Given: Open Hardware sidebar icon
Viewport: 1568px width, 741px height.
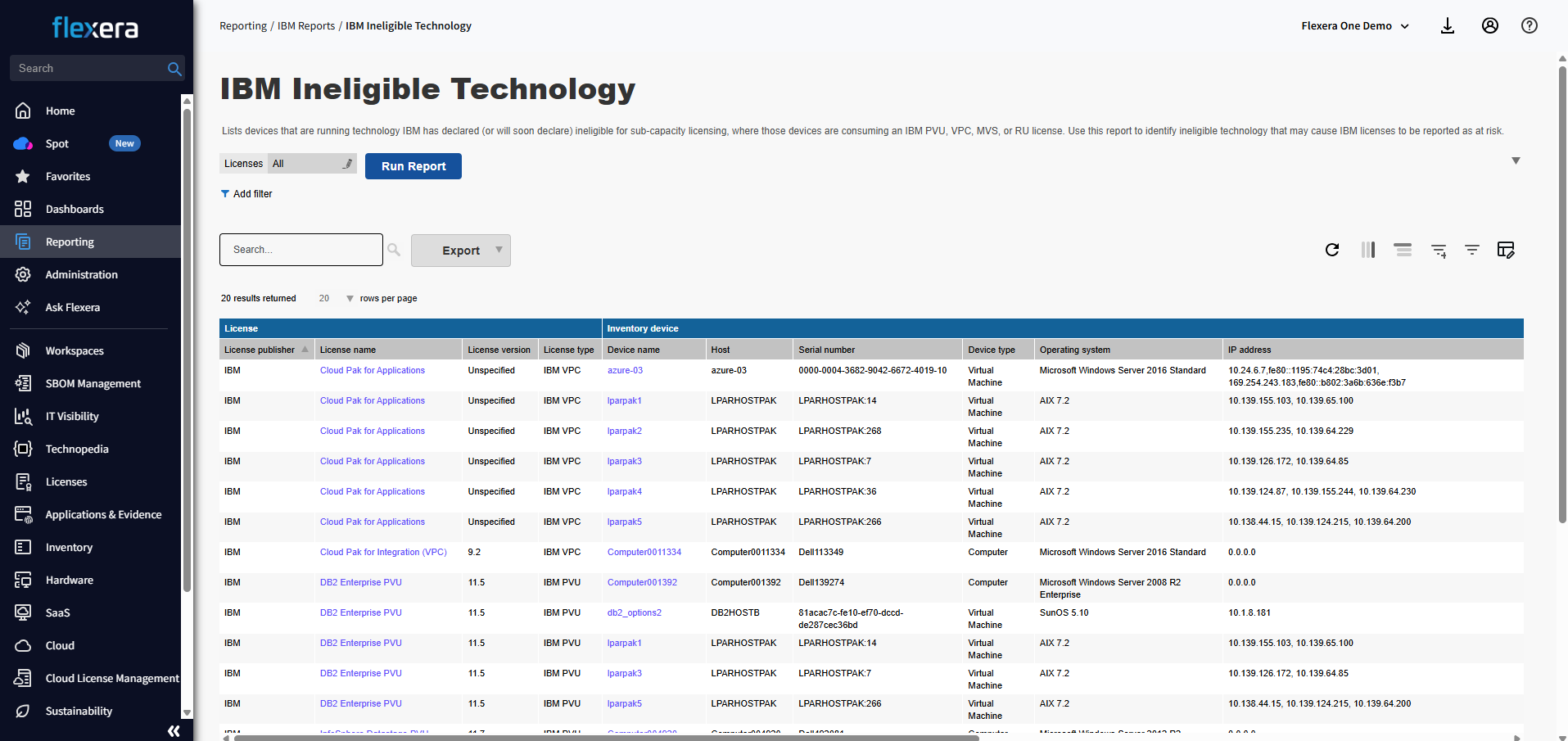Looking at the screenshot, I should 23,580.
